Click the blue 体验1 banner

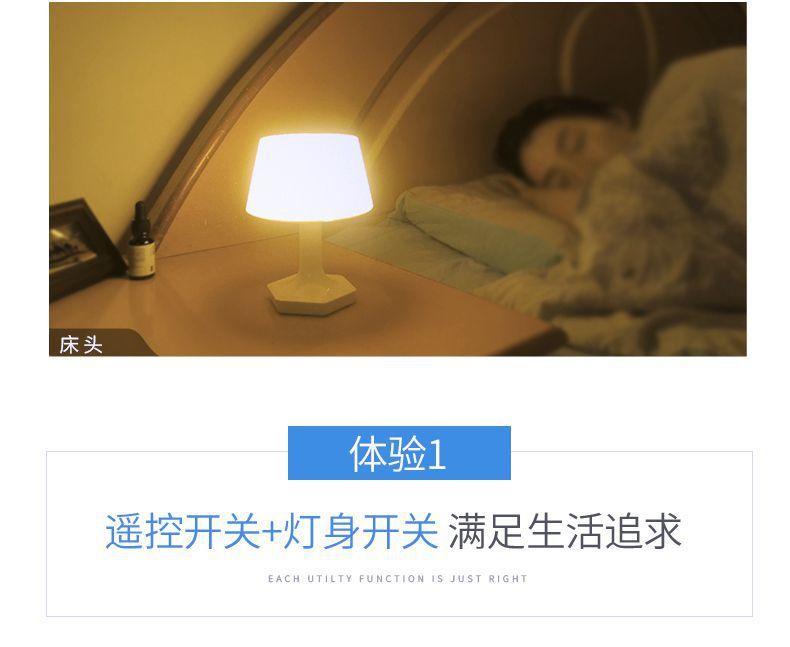pyautogui.click(x=399, y=452)
